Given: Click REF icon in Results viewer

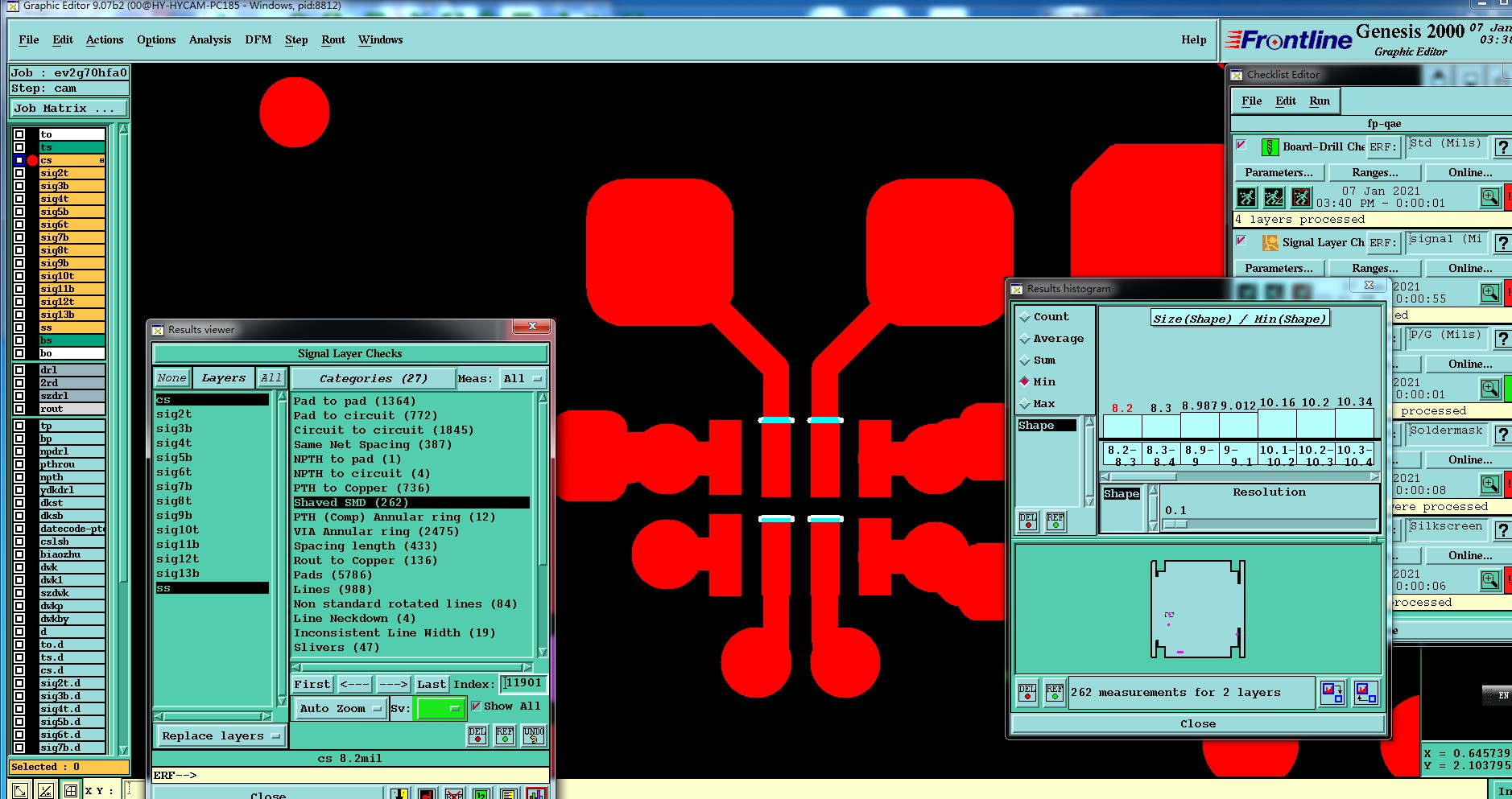Looking at the screenshot, I should pyautogui.click(x=505, y=735).
